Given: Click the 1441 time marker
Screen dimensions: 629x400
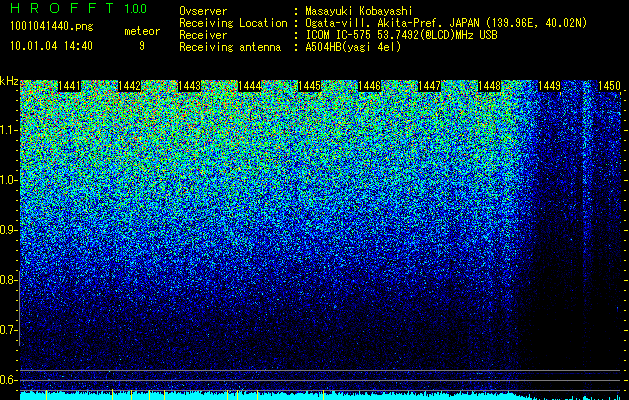Looking at the screenshot, I should pyautogui.click(x=69, y=86).
